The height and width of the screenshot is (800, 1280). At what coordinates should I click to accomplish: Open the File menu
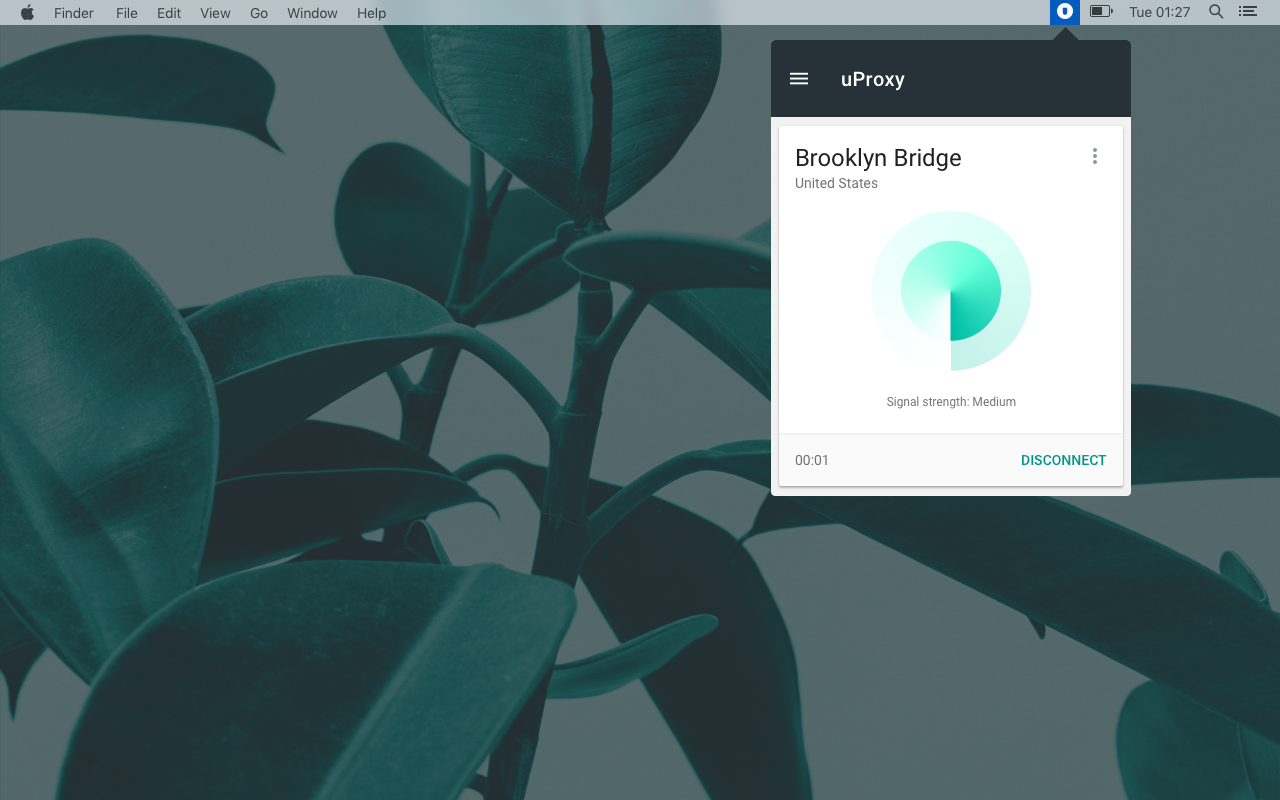(x=127, y=13)
